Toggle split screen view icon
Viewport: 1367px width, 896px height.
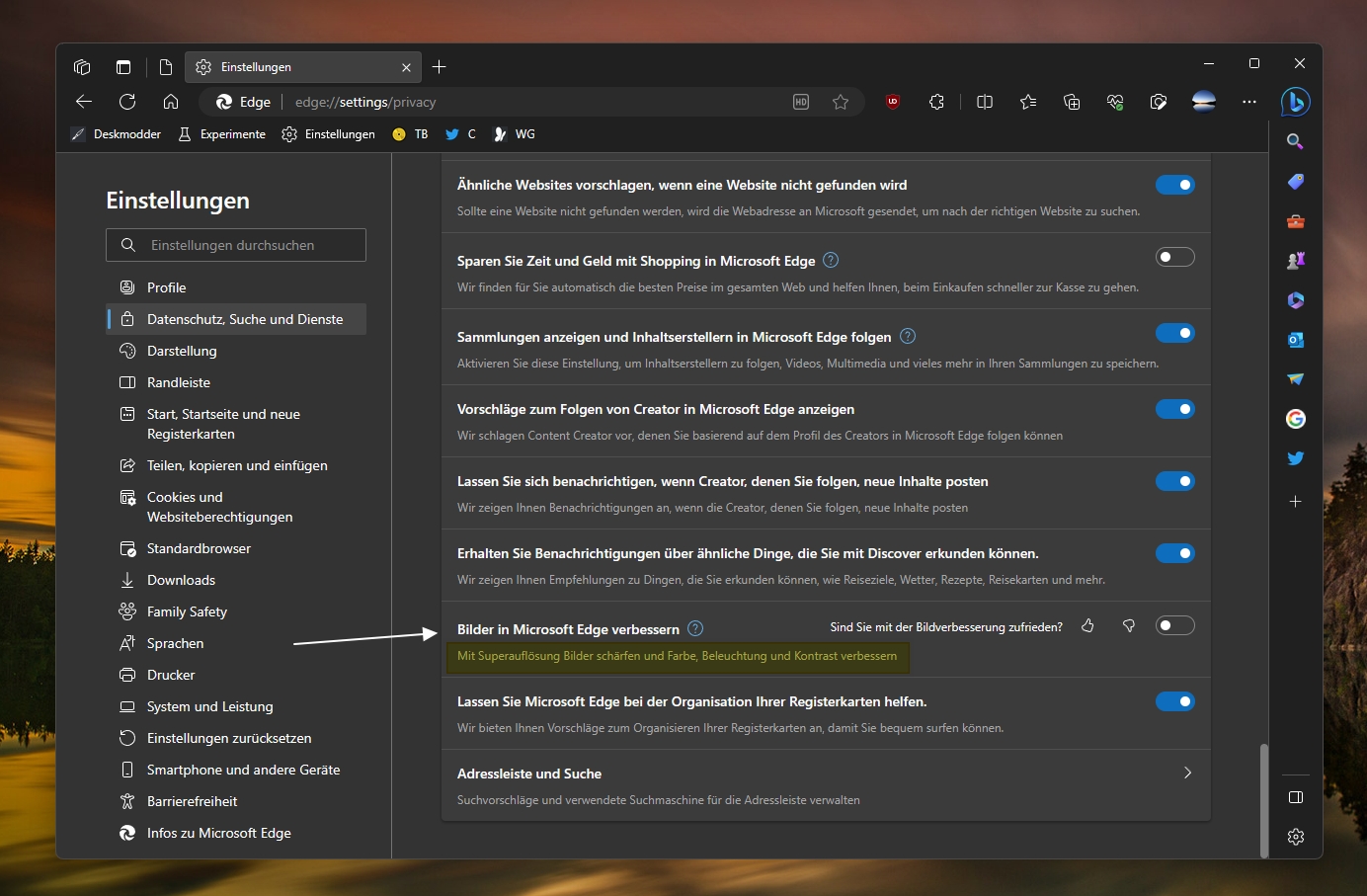point(985,102)
